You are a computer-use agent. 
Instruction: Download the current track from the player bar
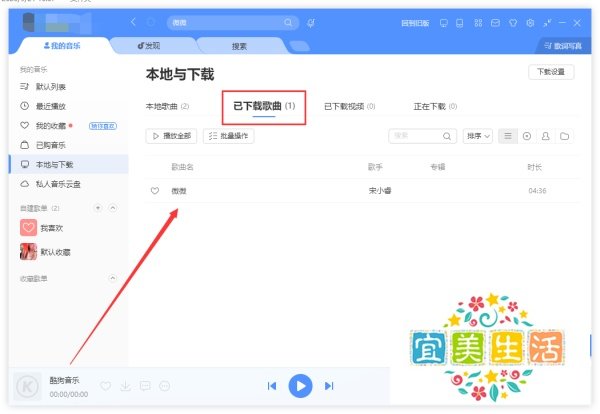pos(126,386)
